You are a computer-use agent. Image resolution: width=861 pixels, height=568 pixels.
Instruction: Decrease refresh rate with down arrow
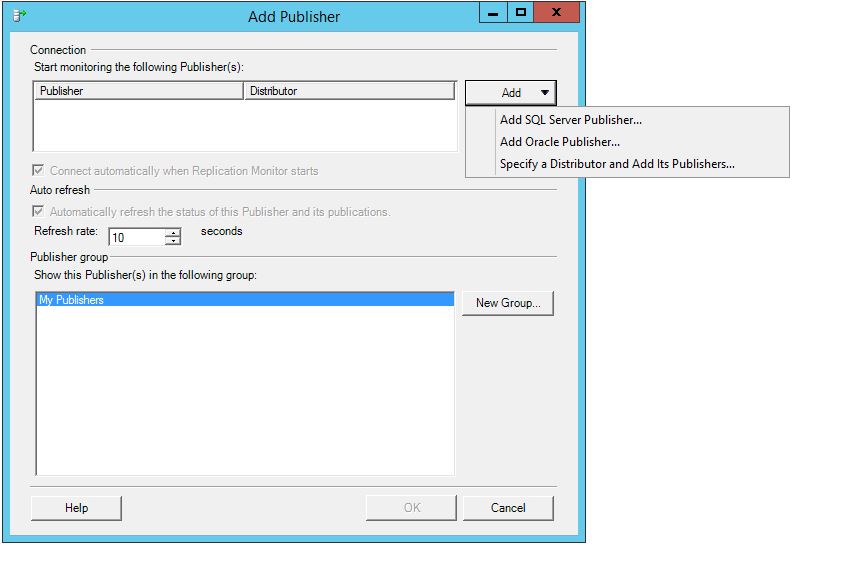173,242
